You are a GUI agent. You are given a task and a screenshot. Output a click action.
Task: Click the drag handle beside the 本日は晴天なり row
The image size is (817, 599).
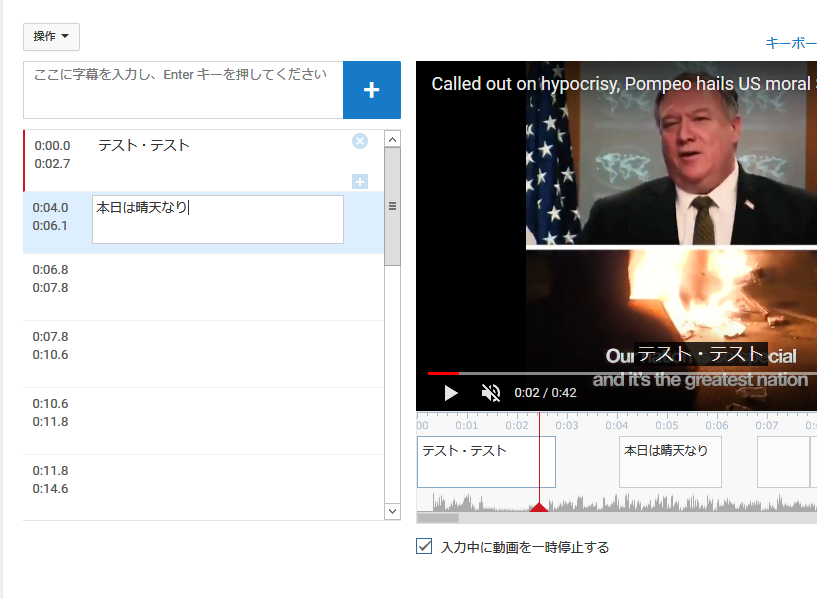[392, 207]
